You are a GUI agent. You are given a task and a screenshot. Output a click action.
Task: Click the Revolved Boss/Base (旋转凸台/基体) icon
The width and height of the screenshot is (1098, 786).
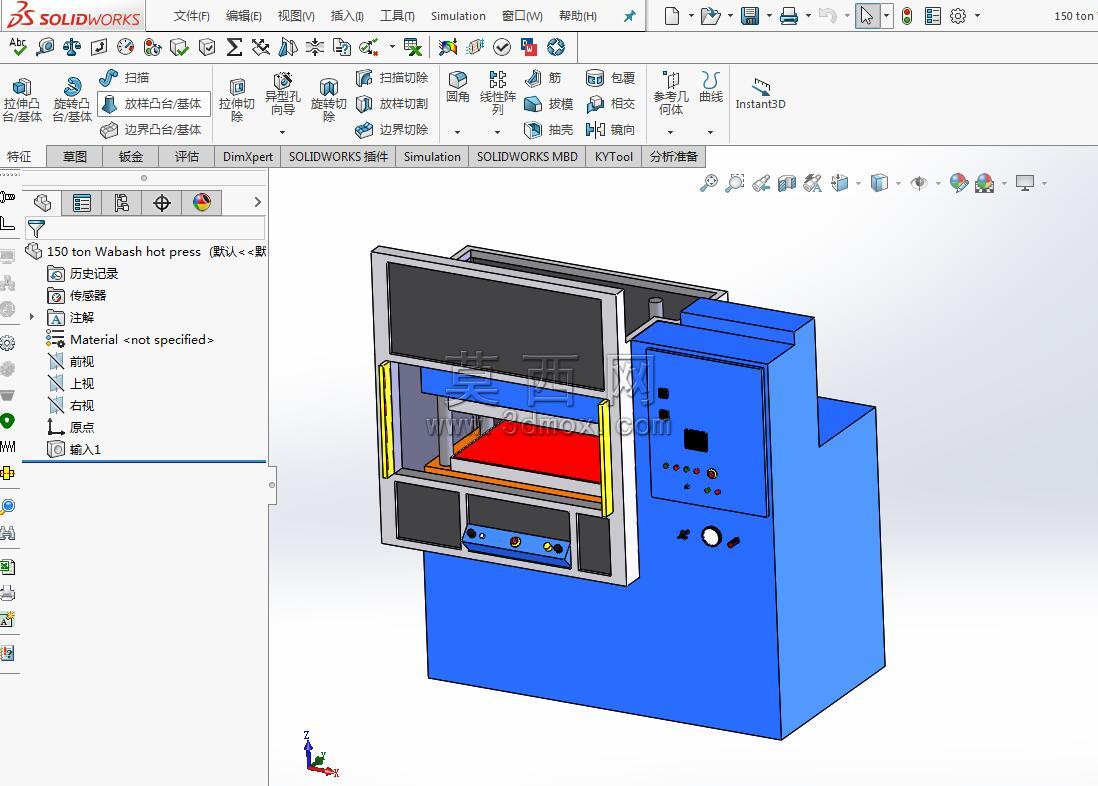72,99
